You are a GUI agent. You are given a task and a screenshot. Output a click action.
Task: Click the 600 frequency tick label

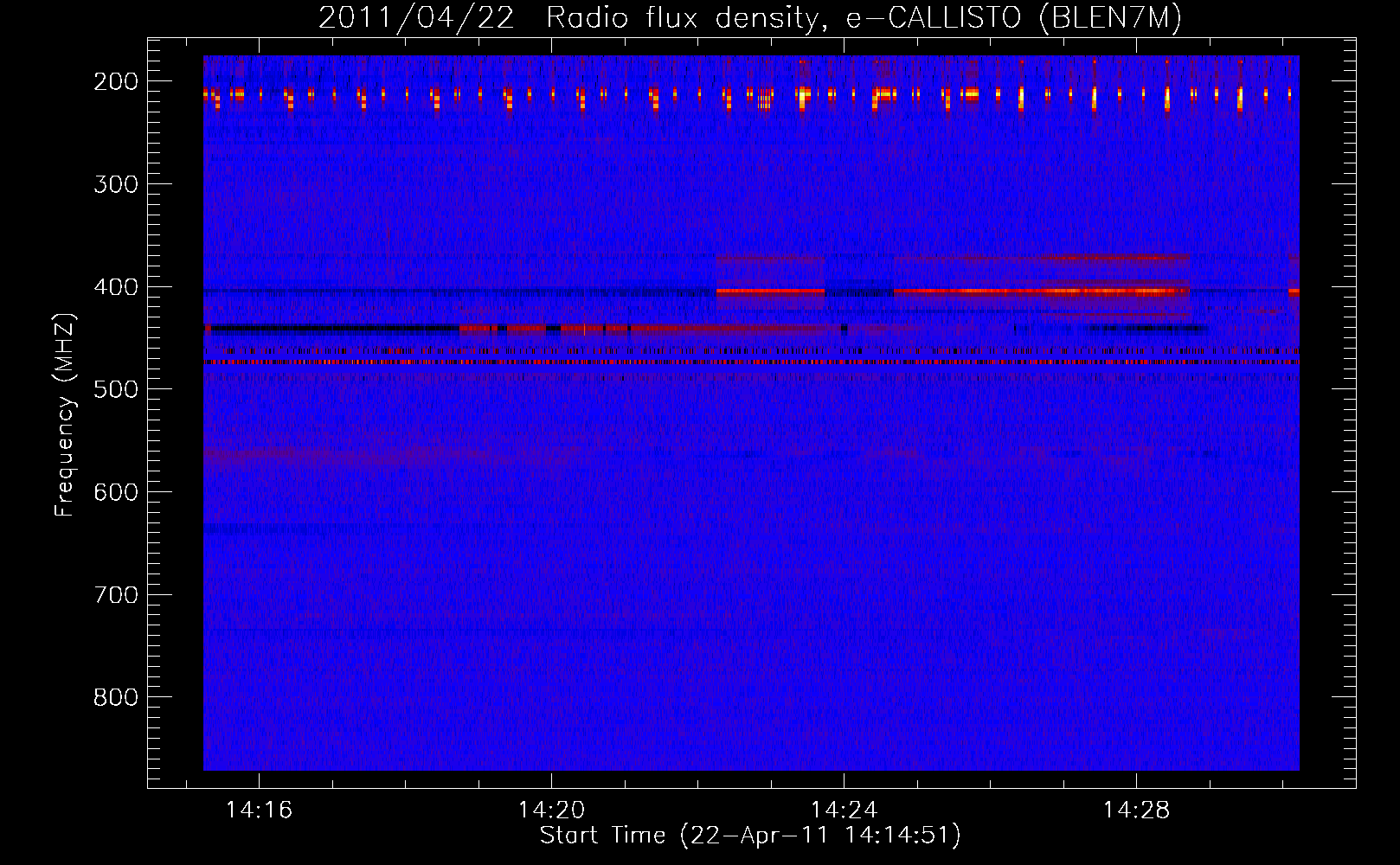(x=115, y=492)
